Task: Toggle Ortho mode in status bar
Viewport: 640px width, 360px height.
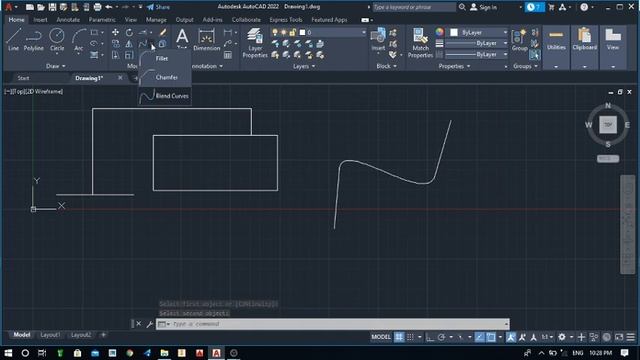Action: point(430,337)
